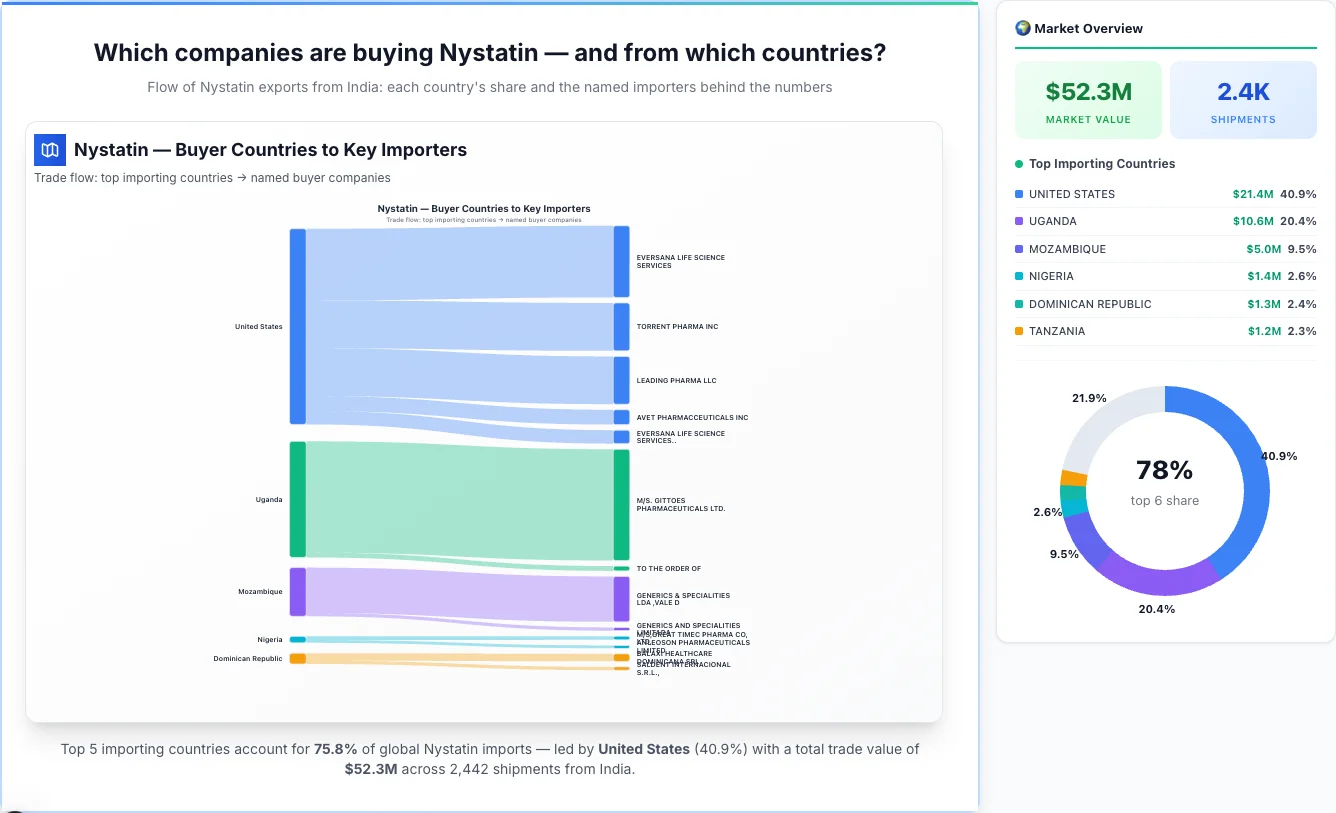1336x813 pixels.
Task: Click the 78% center of the donut chart
Action: pyautogui.click(x=1164, y=469)
